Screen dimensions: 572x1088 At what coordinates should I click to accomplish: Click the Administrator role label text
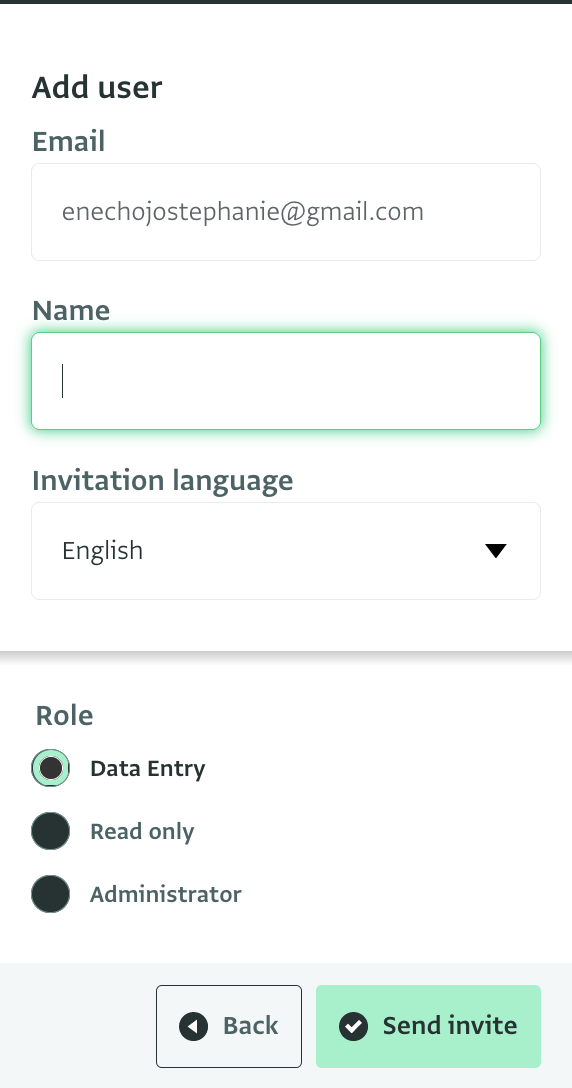166,894
